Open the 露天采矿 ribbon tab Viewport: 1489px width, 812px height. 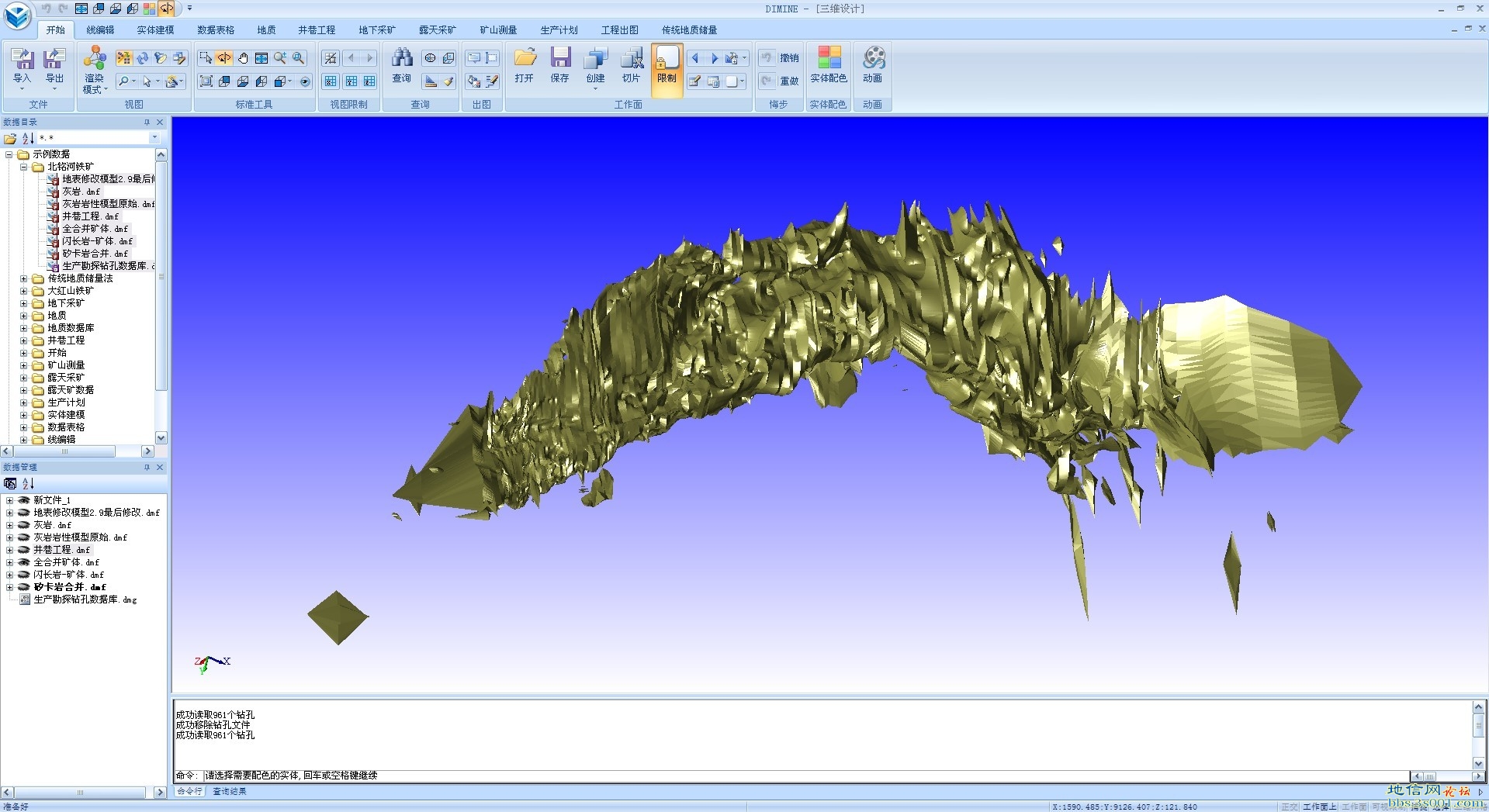tap(438, 30)
